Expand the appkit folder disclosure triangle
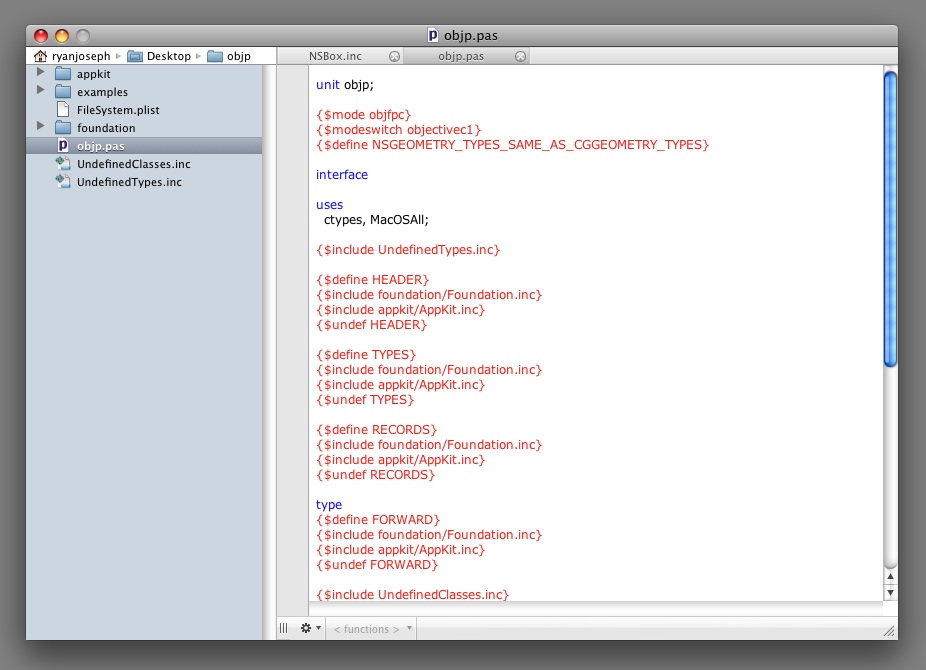 pos(40,72)
